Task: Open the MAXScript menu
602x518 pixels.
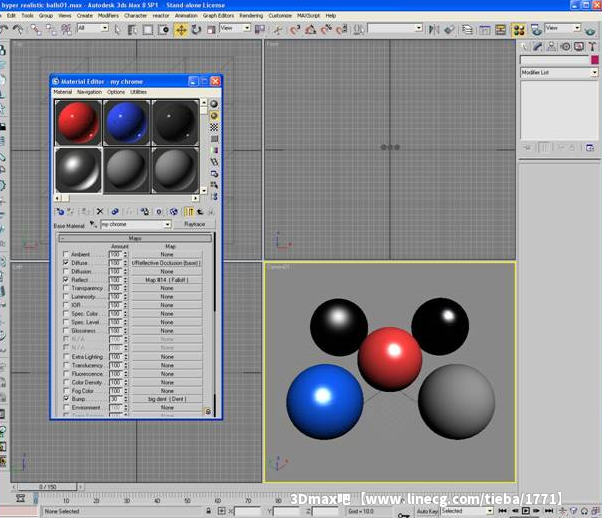Action: pyautogui.click(x=308, y=16)
